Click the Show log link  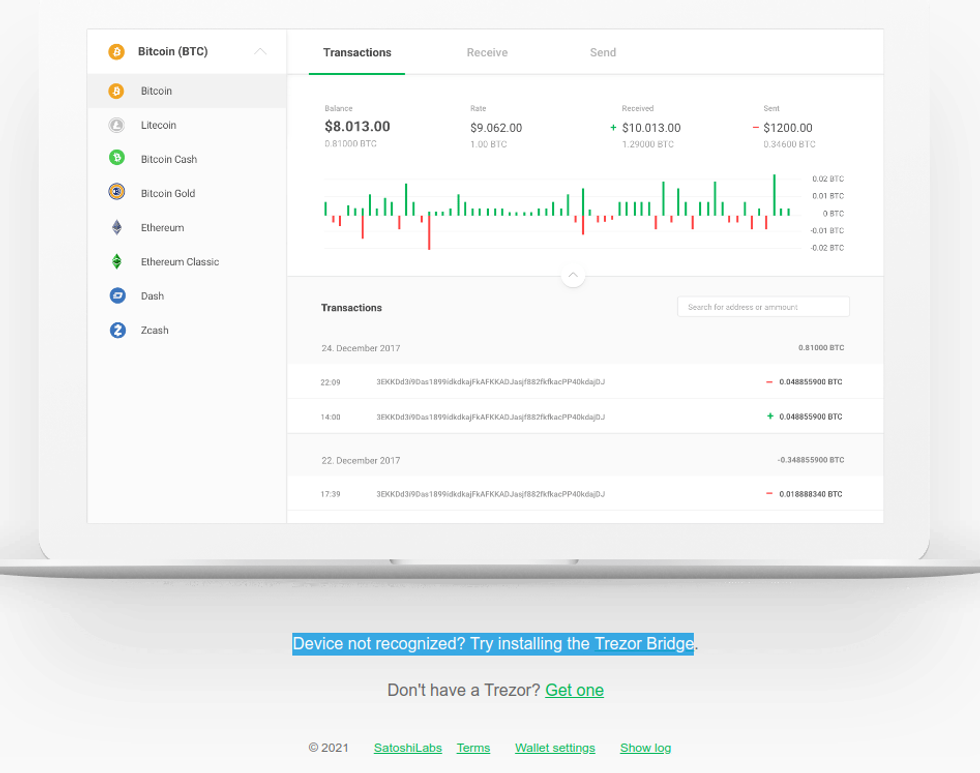[645, 748]
